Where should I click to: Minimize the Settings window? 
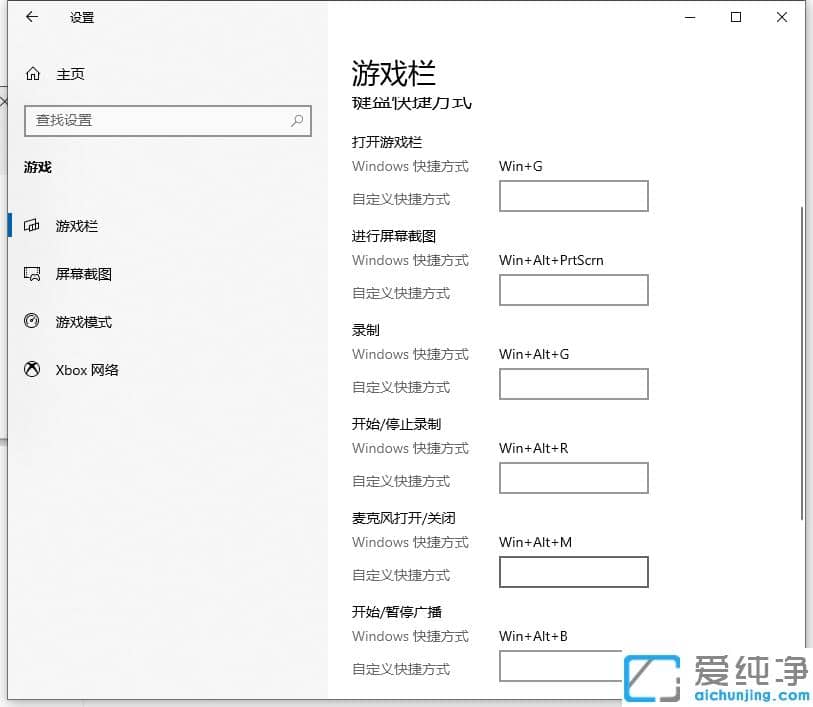pyautogui.click(x=689, y=17)
